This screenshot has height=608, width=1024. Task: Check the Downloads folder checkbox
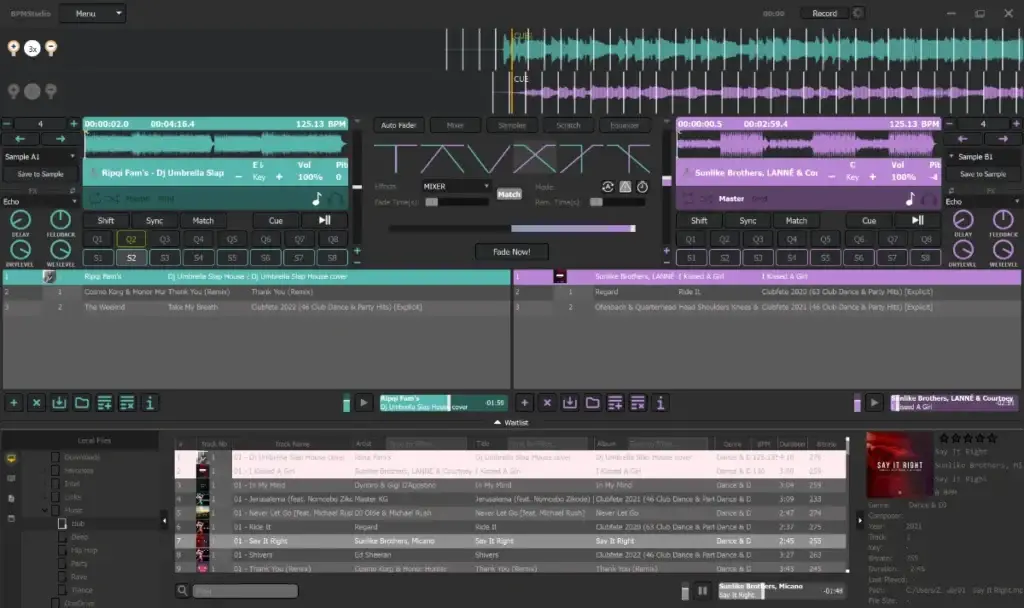pyautogui.click(x=56, y=457)
